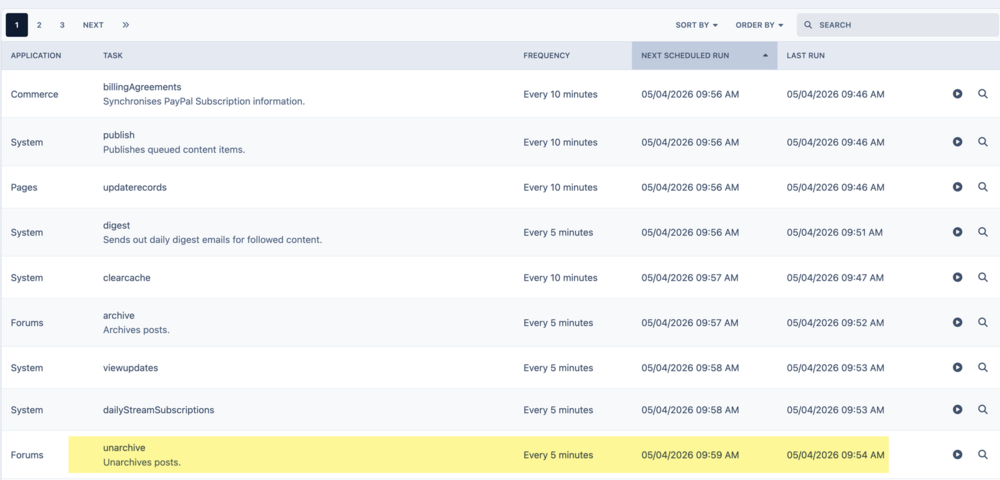The width and height of the screenshot is (1000, 480).
Task: Select the updaterecords task name
Action: [x=135, y=187]
